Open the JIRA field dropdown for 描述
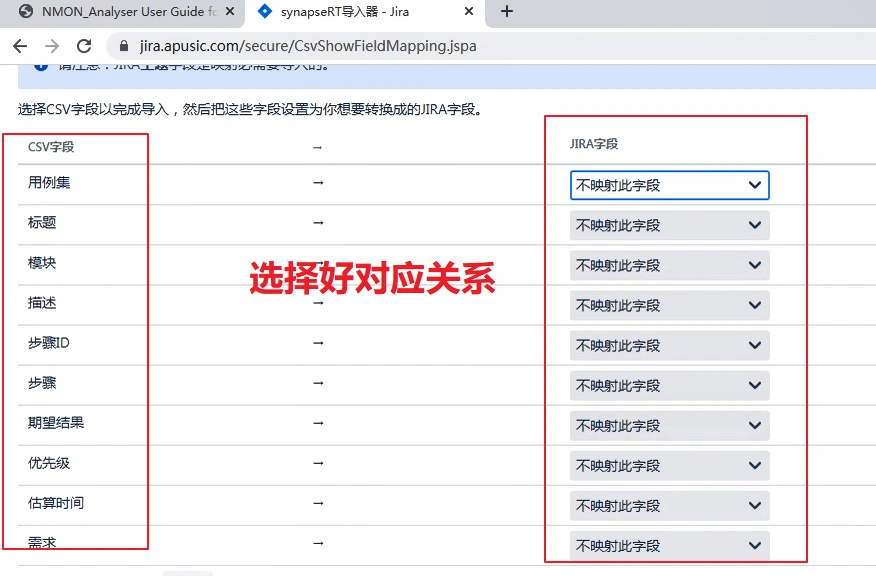Viewport: 876px width, 576px height. (x=669, y=306)
